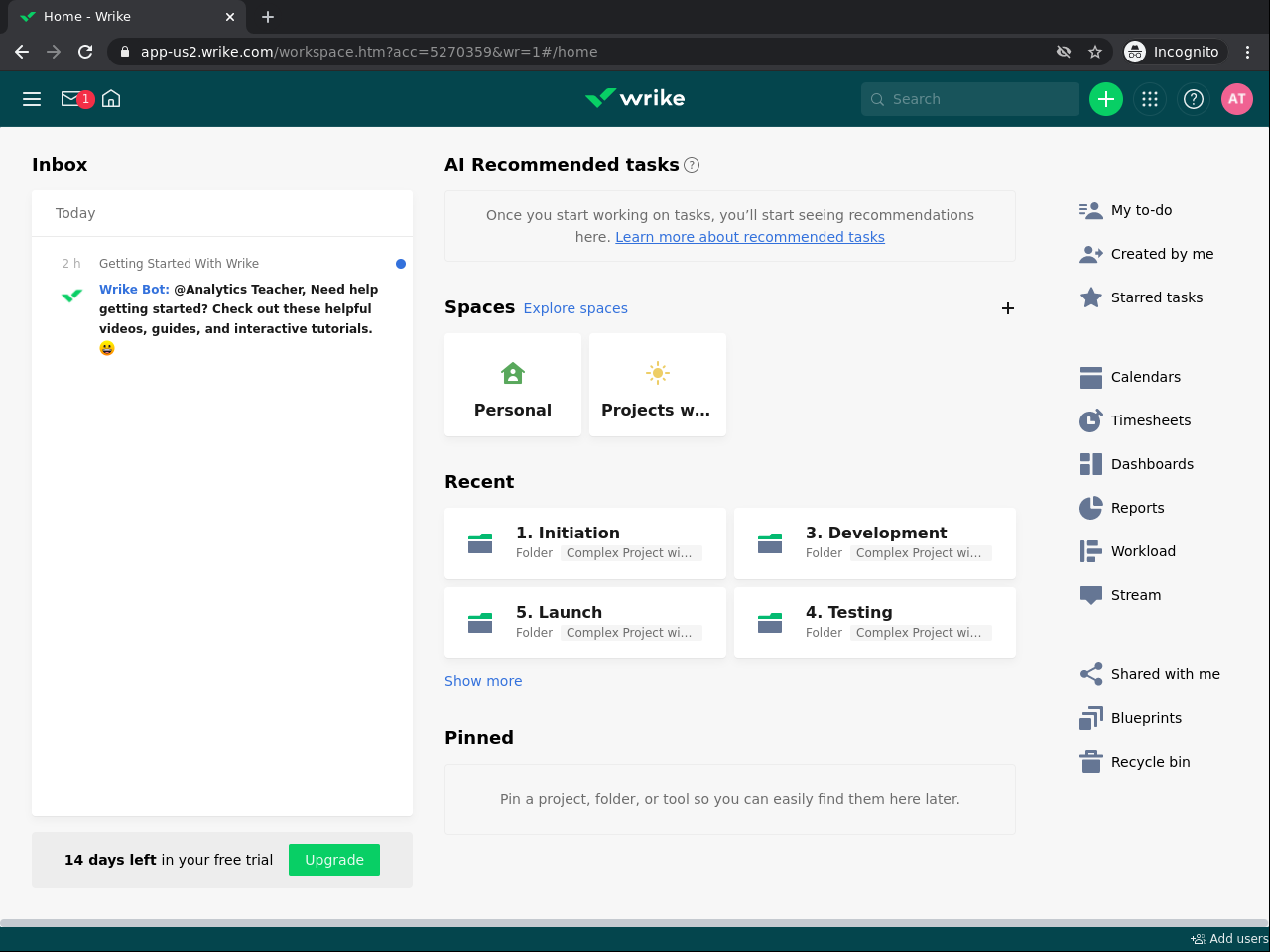Select My to-do label in sidebar
Screen dimensions: 1270x952
pyautogui.click(x=1141, y=210)
